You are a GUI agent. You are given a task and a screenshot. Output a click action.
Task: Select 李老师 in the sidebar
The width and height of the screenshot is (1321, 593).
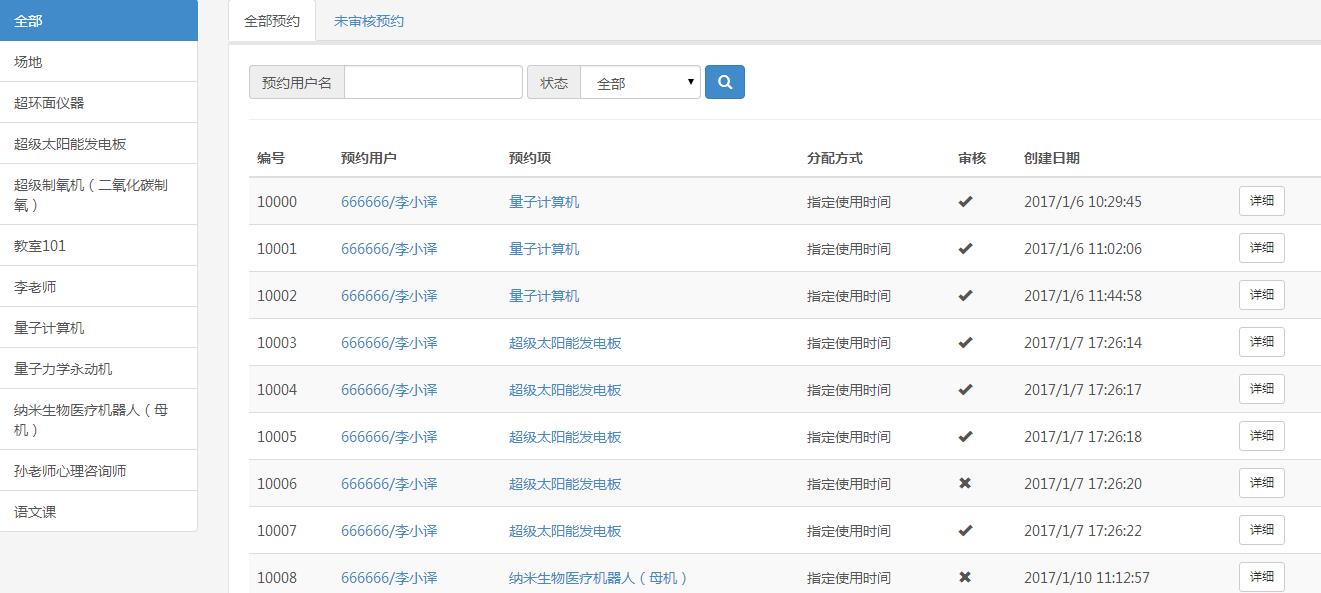tap(99, 286)
